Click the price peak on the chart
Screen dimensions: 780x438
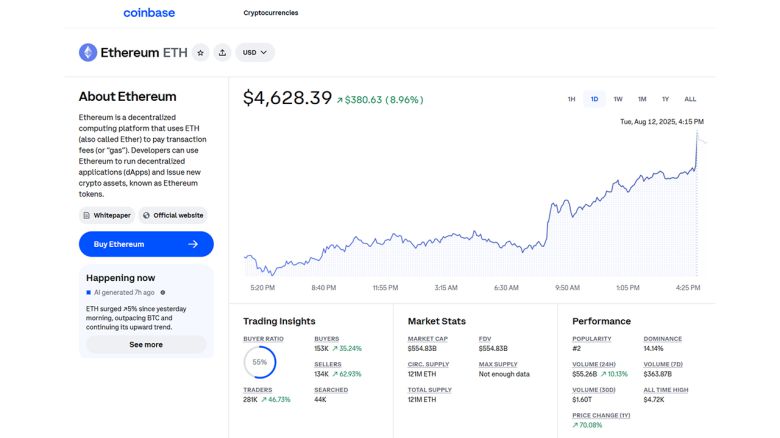click(x=697, y=134)
